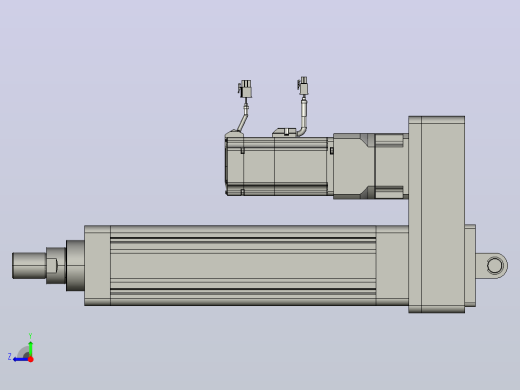Click the red X axis dot
This screenshot has width=520, height=390.
pyautogui.click(x=31, y=359)
